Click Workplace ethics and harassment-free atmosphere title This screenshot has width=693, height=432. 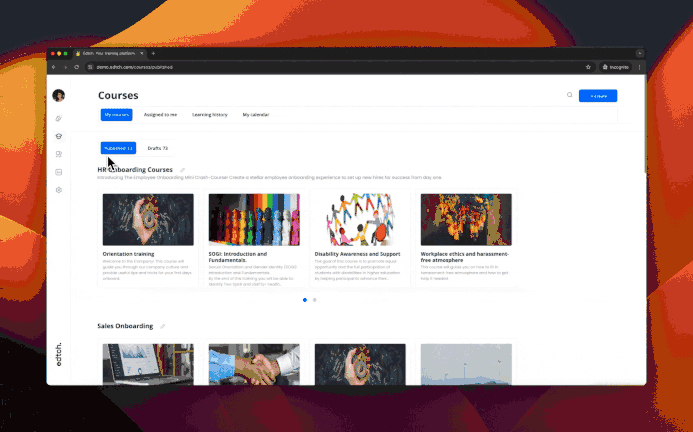(465, 257)
